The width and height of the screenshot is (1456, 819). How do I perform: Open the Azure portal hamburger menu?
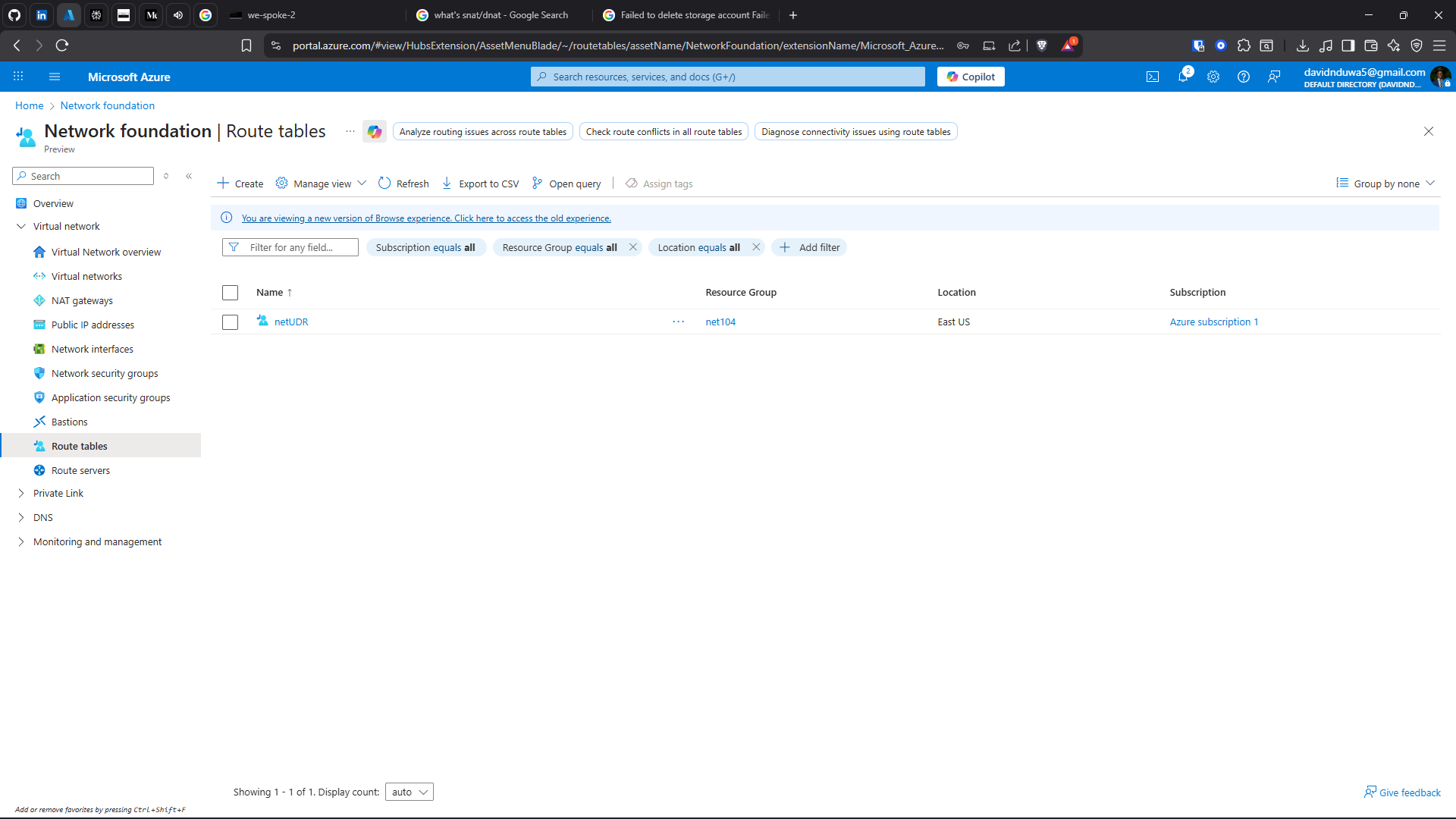tap(54, 77)
